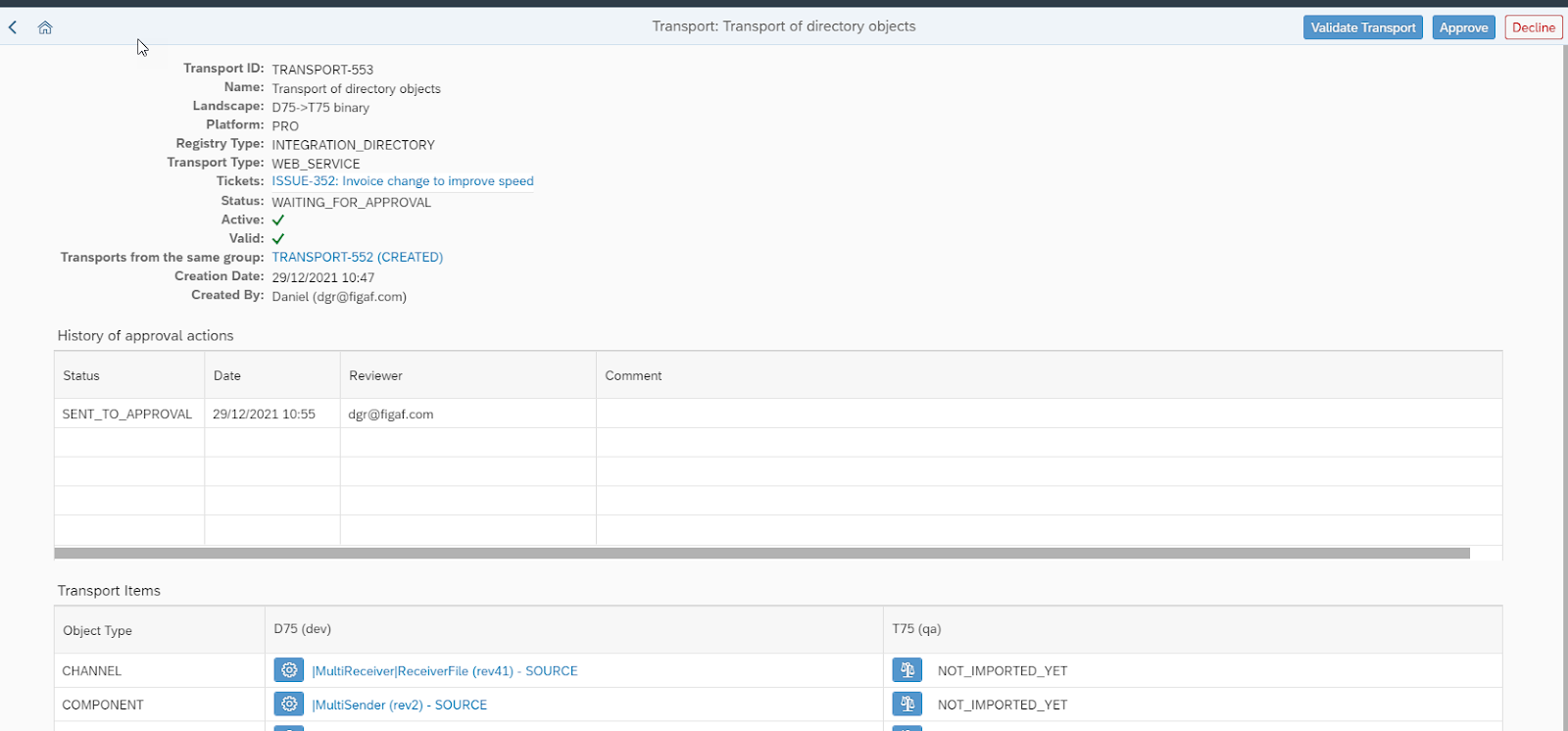Approve the transport

coord(1464,27)
